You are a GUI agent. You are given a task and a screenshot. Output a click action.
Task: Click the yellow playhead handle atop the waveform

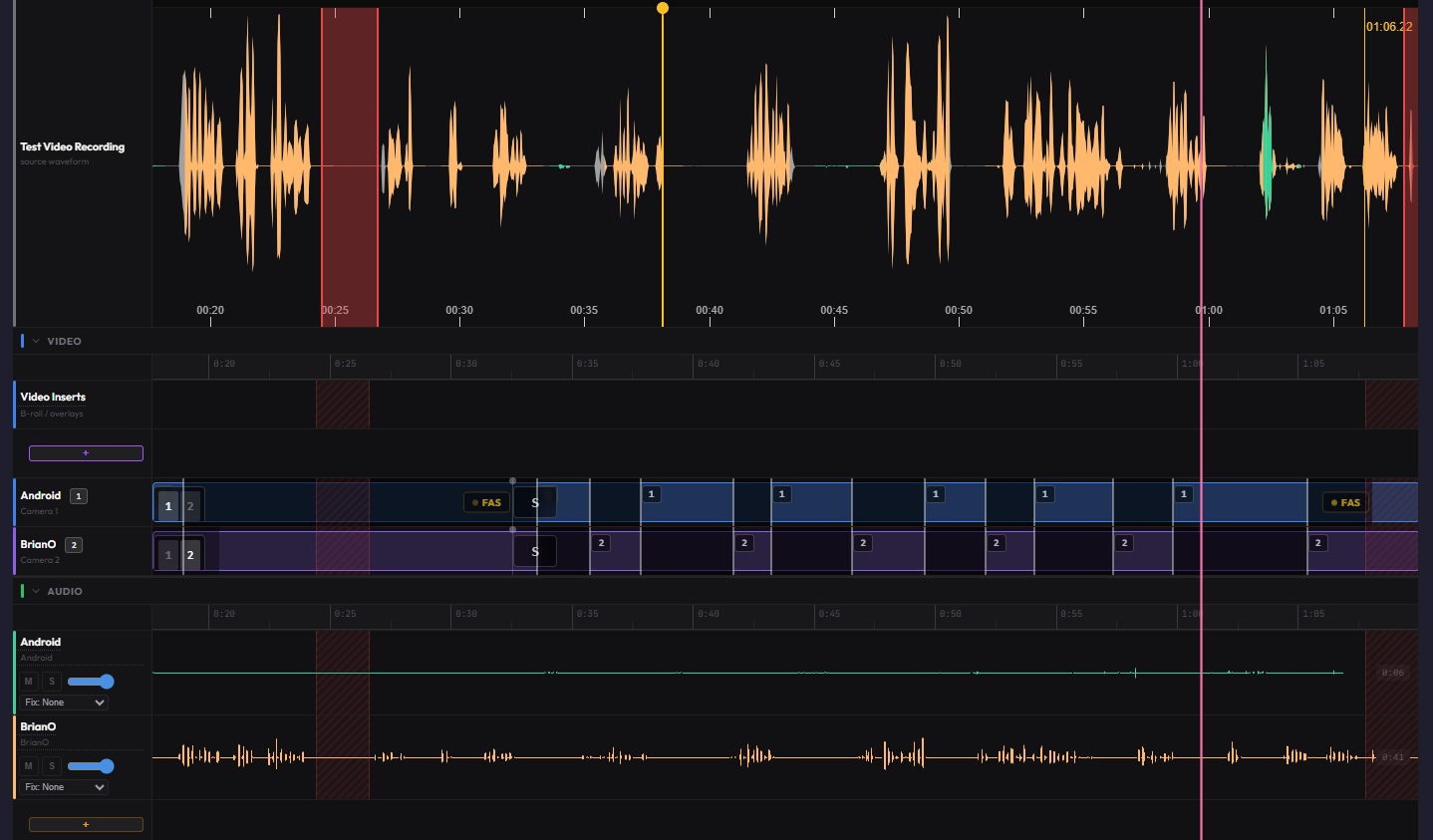pos(663,8)
